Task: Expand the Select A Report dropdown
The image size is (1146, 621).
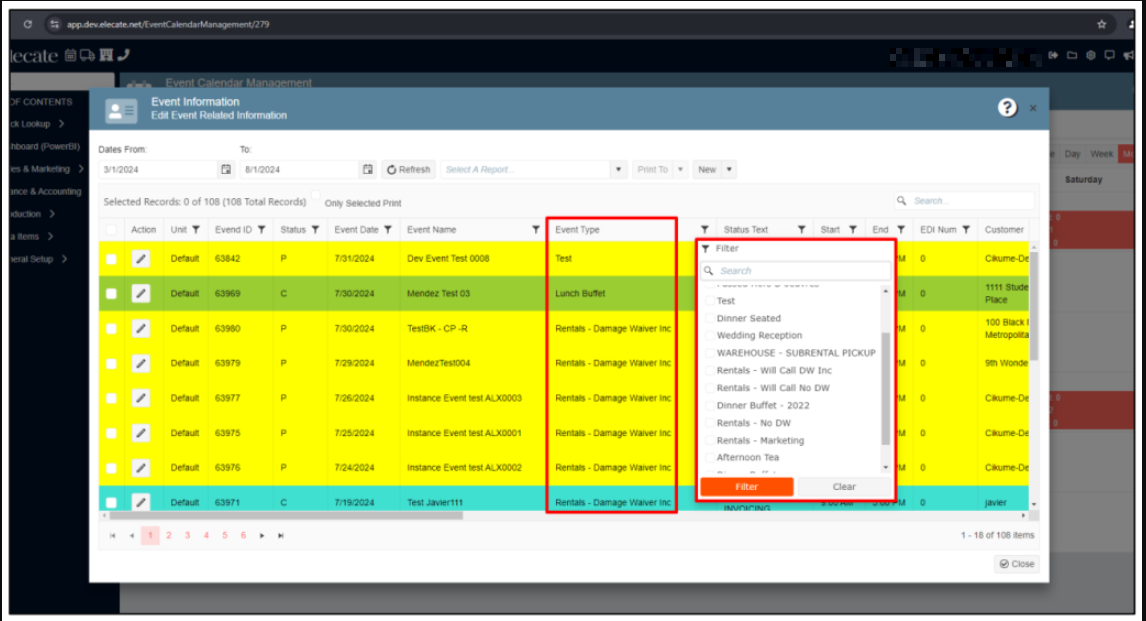Action: point(618,170)
